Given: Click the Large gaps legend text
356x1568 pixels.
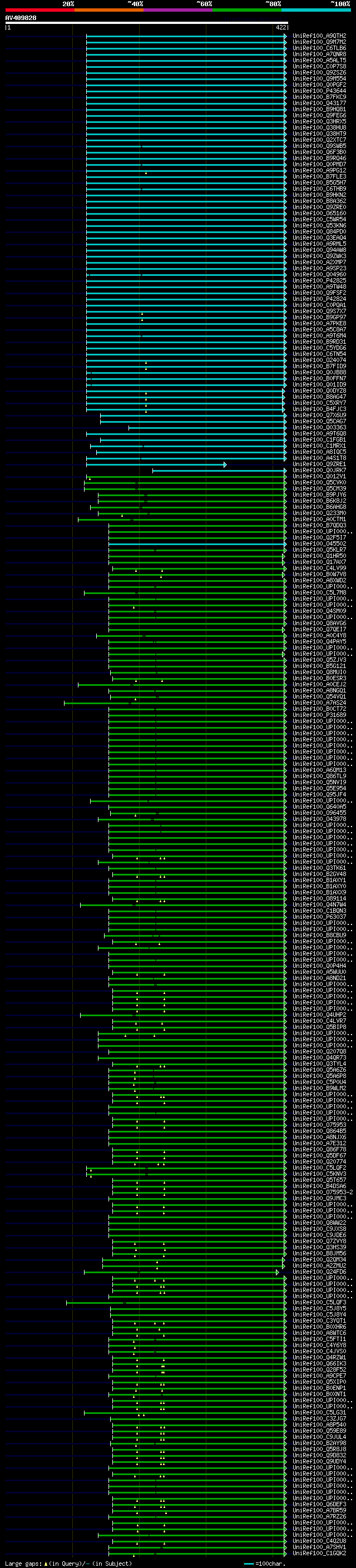Looking at the screenshot, I should (x=68, y=1564).
